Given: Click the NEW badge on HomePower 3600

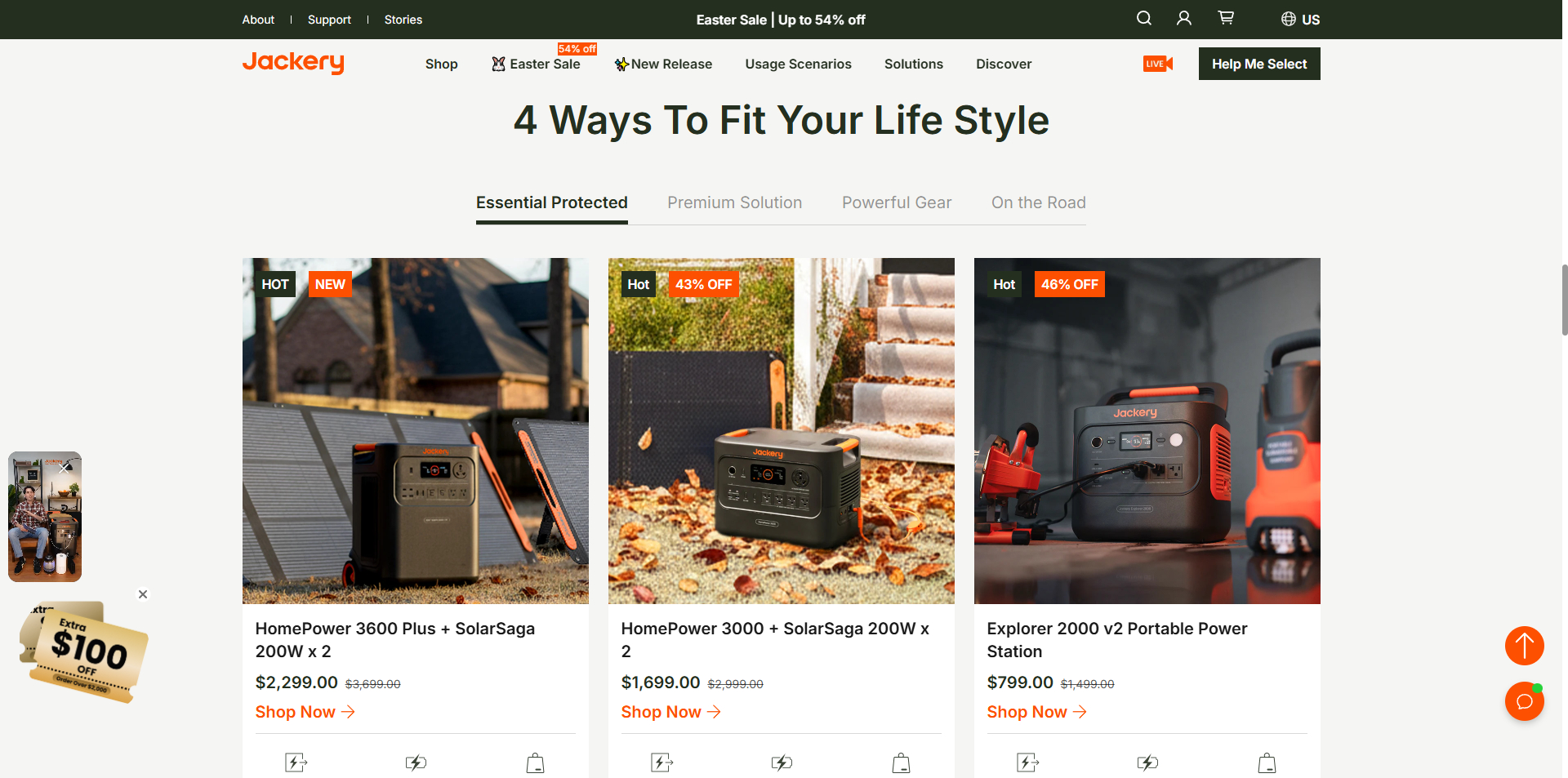Looking at the screenshot, I should pyautogui.click(x=330, y=284).
